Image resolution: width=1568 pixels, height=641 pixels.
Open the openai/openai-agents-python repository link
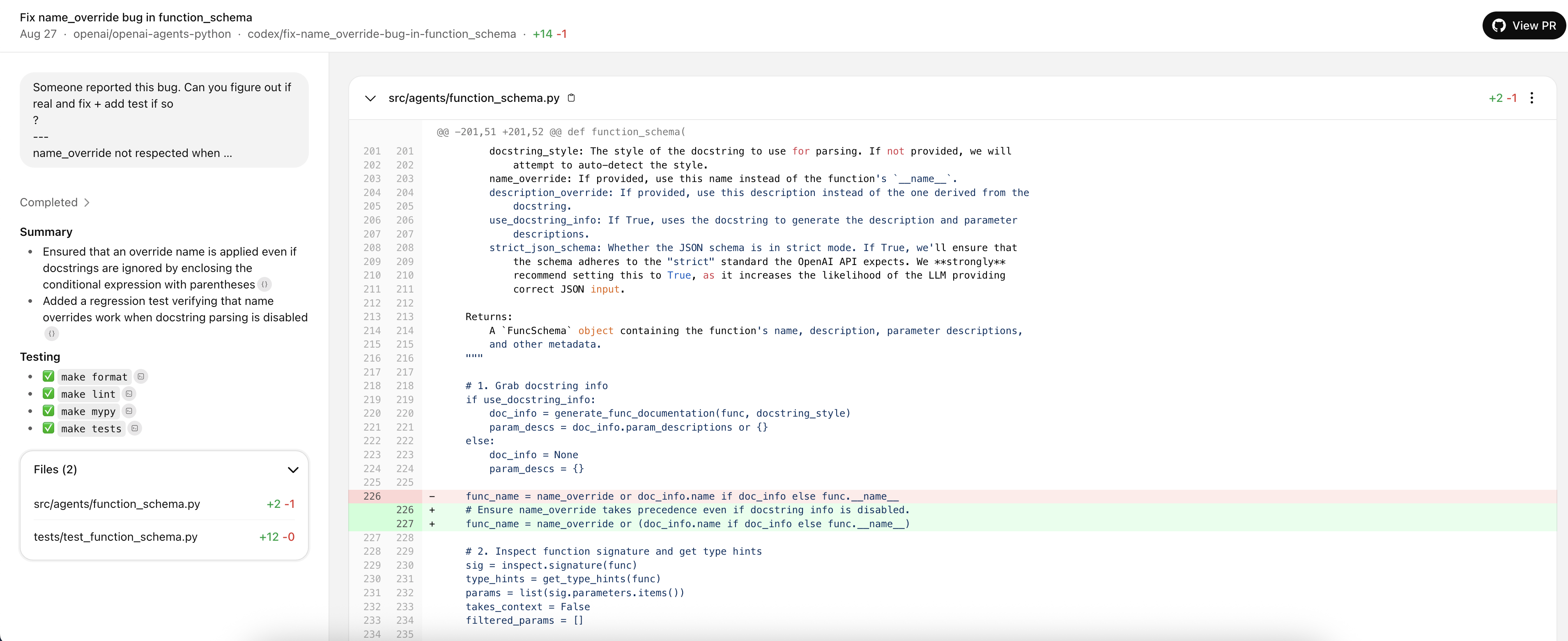pyautogui.click(x=152, y=34)
